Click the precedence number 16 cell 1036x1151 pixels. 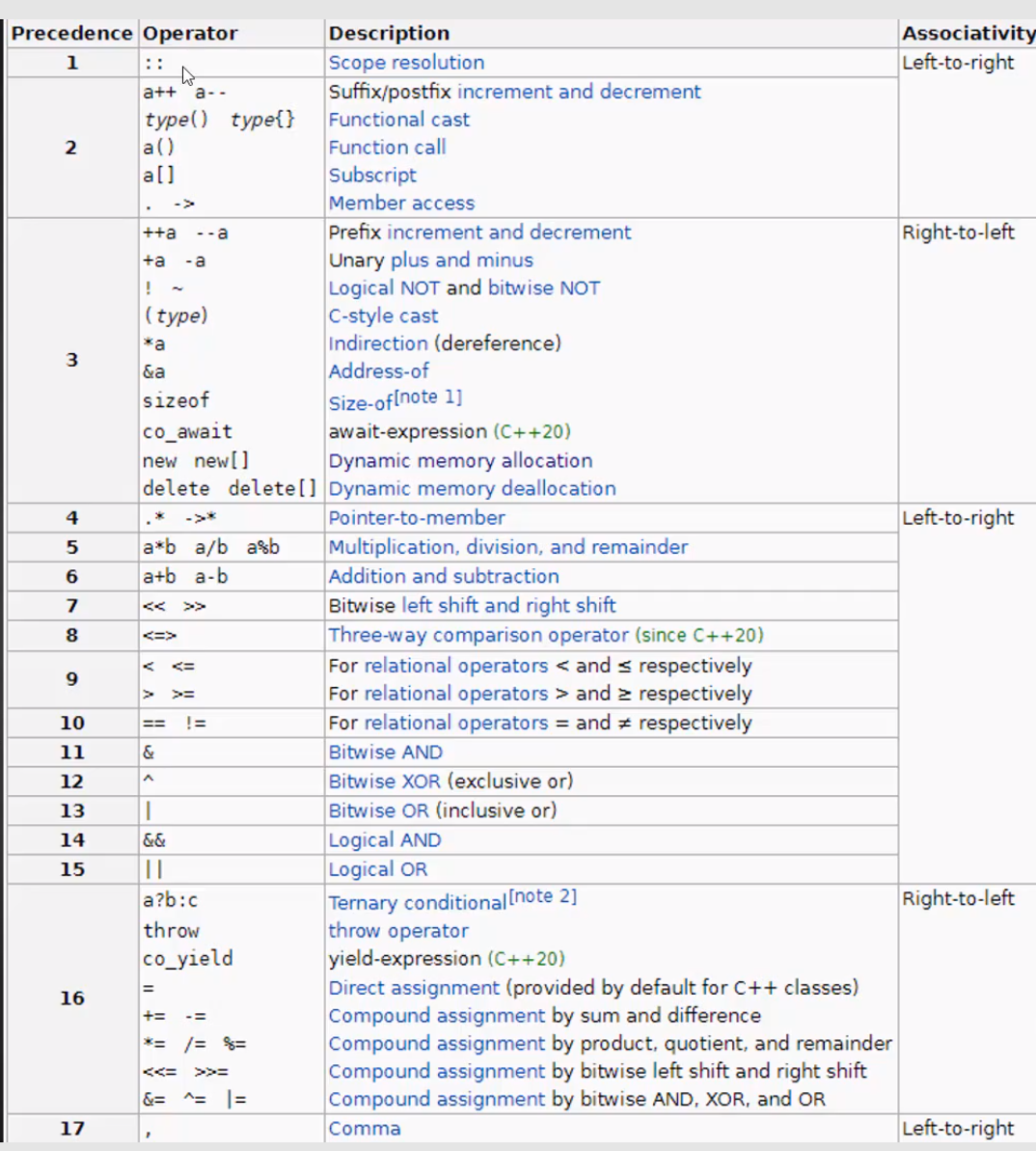click(72, 1000)
